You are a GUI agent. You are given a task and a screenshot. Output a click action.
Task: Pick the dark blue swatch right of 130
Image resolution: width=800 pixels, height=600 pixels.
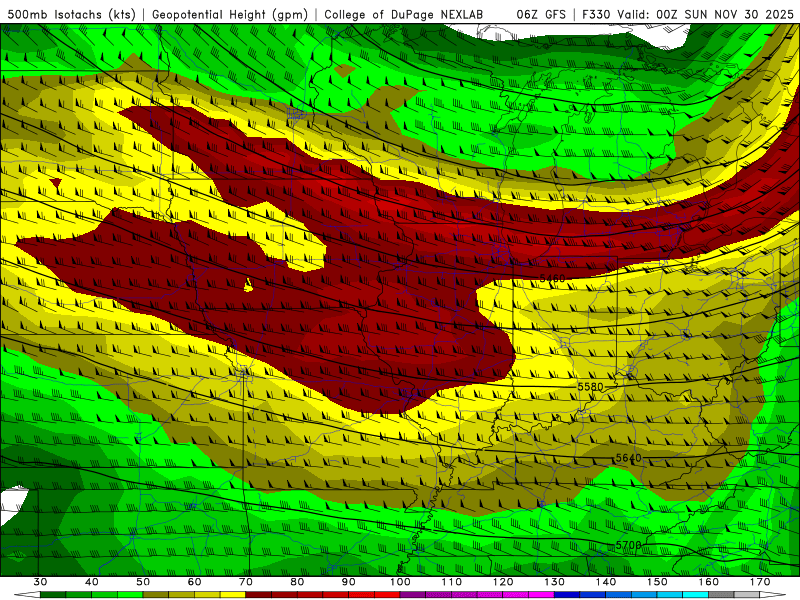(567, 595)
